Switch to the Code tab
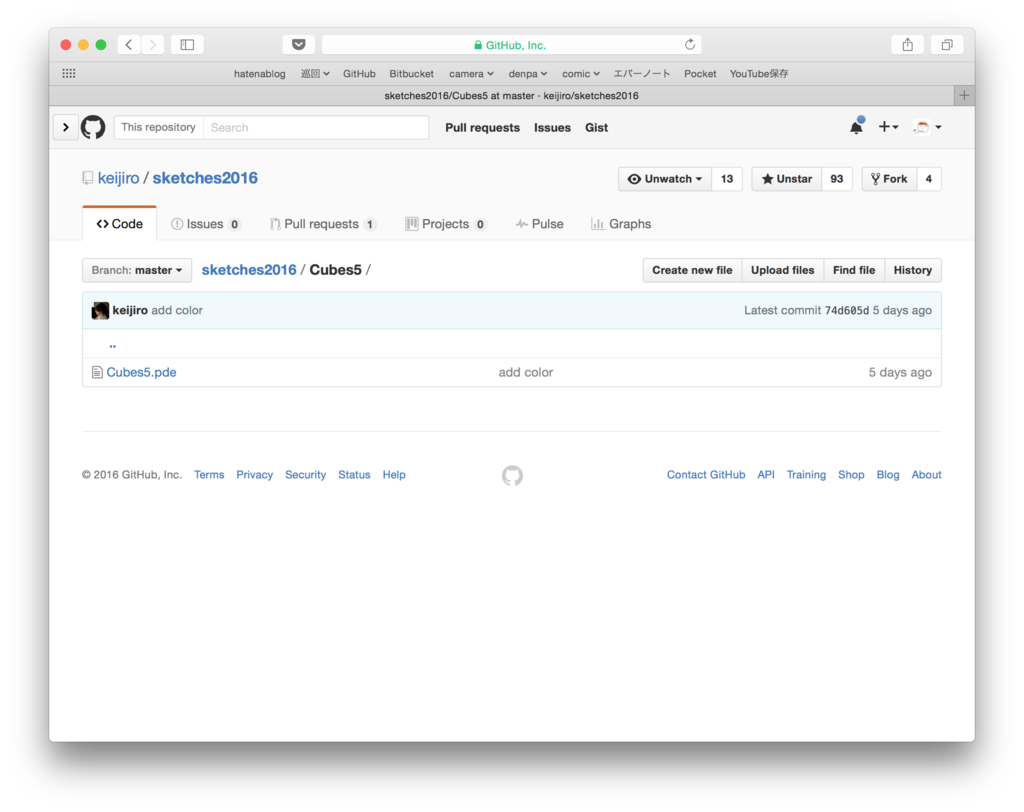The height and width of the screenshot is (812, 1024). pyautogui.click(x=120, y=223)
